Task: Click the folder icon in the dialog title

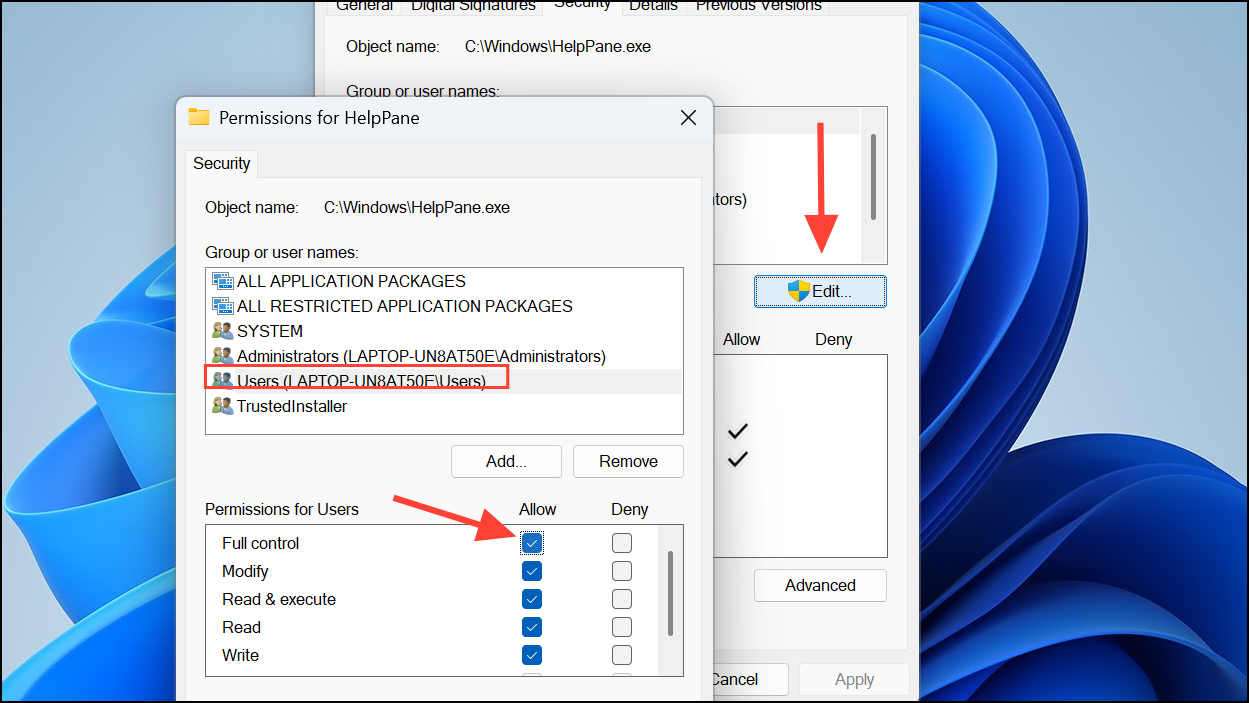Action: (198, 117)
